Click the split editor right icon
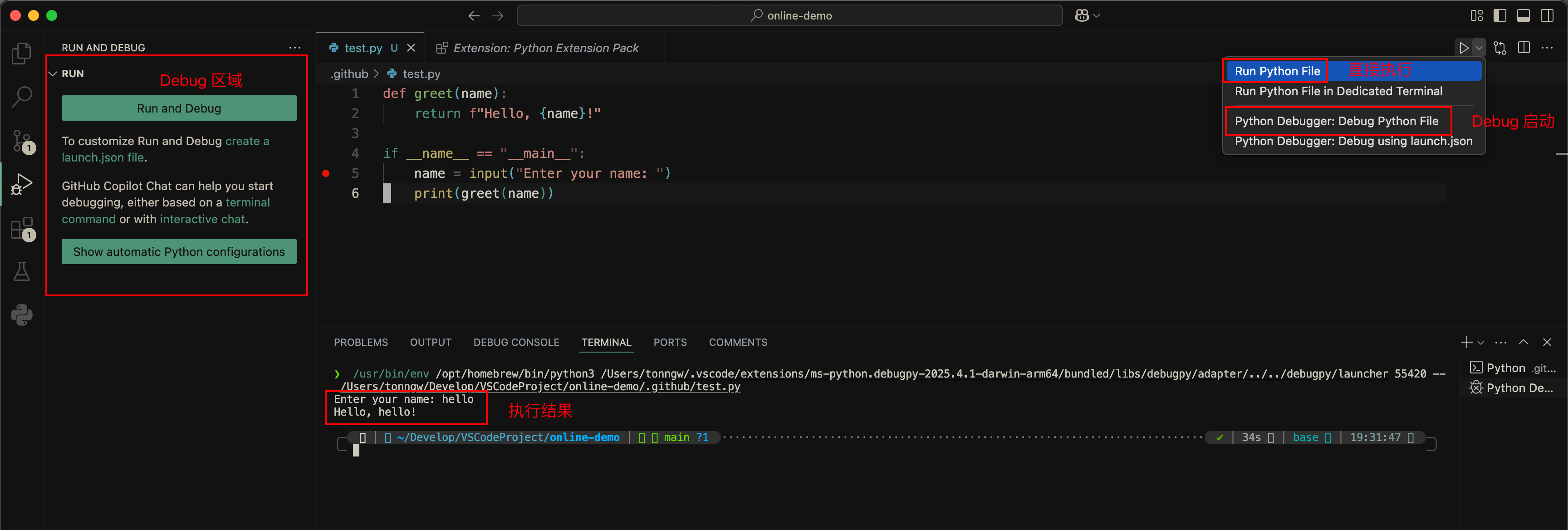The width and height of the screenshot is (1568, 530). pyautogui.click(x=1524, y=48)
